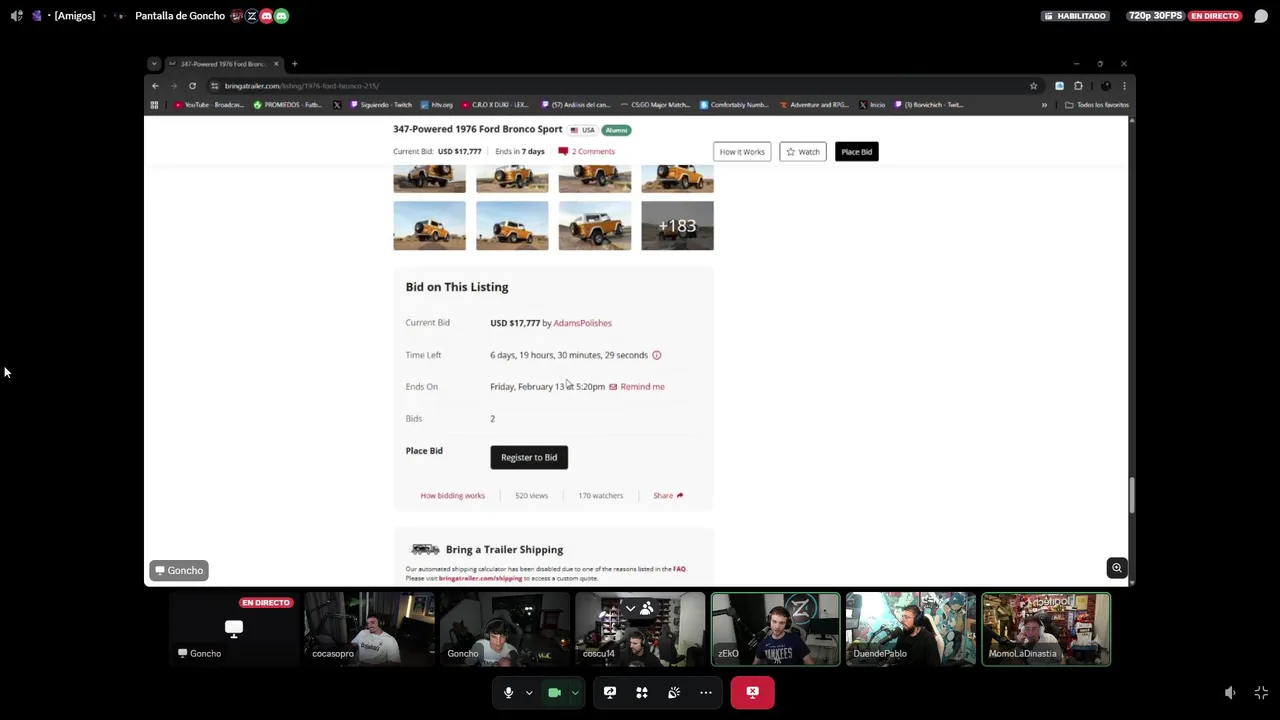Open a new browser tab with plus
Image resolution: width=1280 pixels, height=720 pixels.
point(294,64)
